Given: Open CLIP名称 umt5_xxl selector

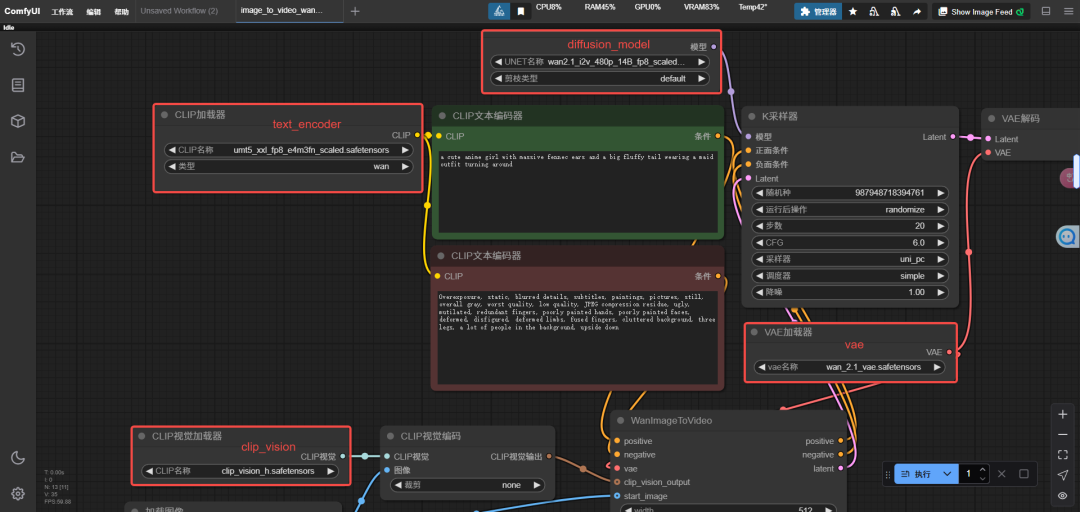Looking at the screenshot, I should pos(289,150).
